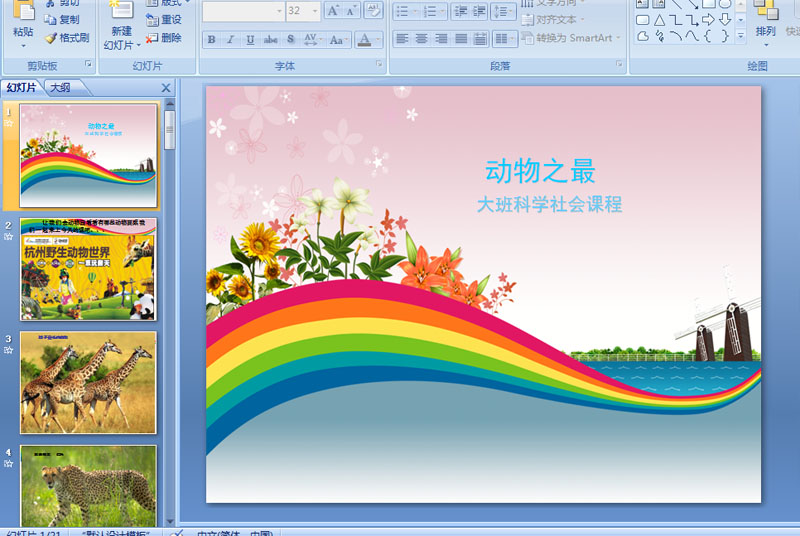
Task: Click the copy (复制) icon
Action: 62,19
